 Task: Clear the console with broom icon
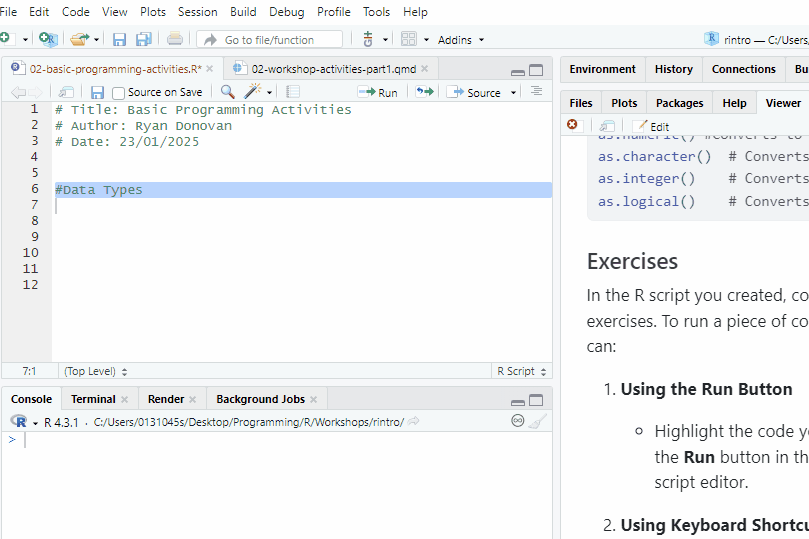(538, 422)
